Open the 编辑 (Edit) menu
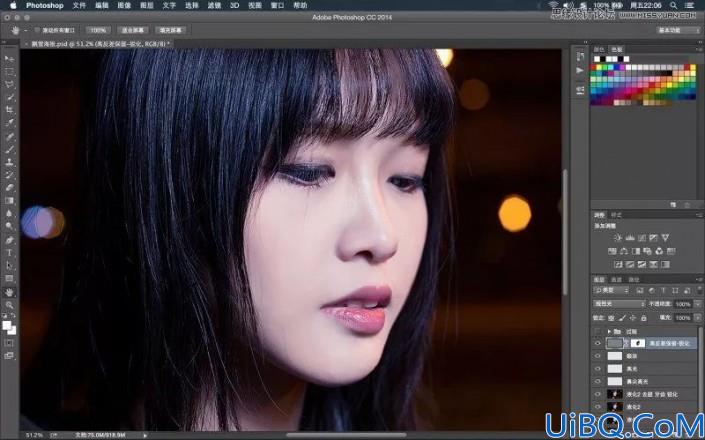The width and height of the screenshot is (705, 440). [102, 5]
